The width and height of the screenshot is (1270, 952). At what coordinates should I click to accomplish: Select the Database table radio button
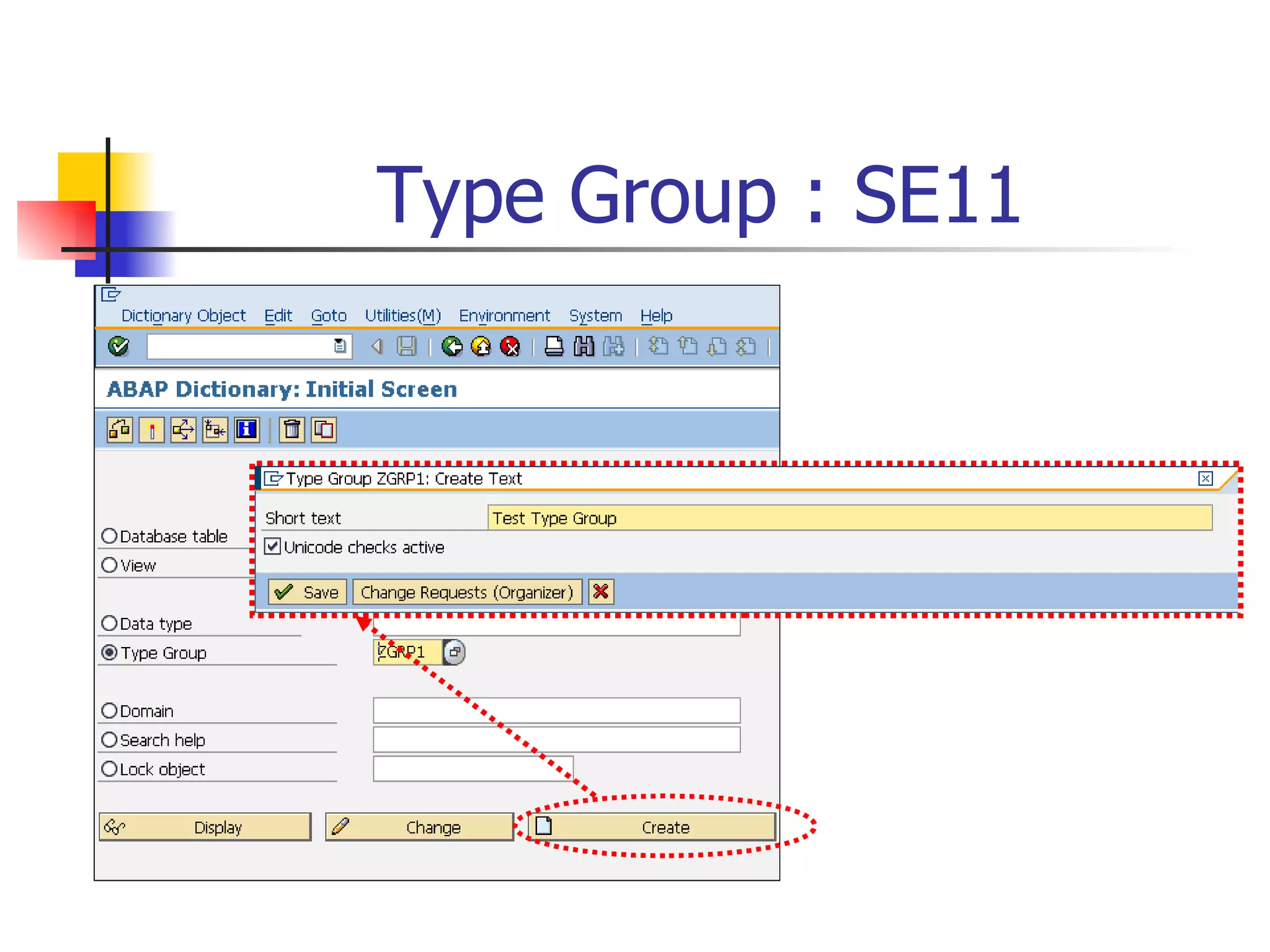pyautogui.click(x=109, y=536)
